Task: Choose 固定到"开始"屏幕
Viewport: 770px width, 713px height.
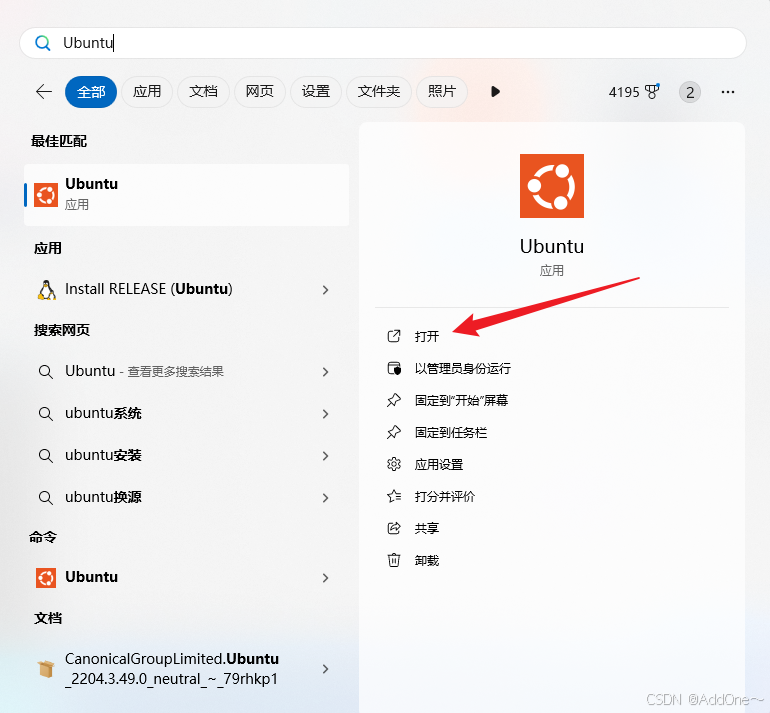Action: tap(461, 401)
